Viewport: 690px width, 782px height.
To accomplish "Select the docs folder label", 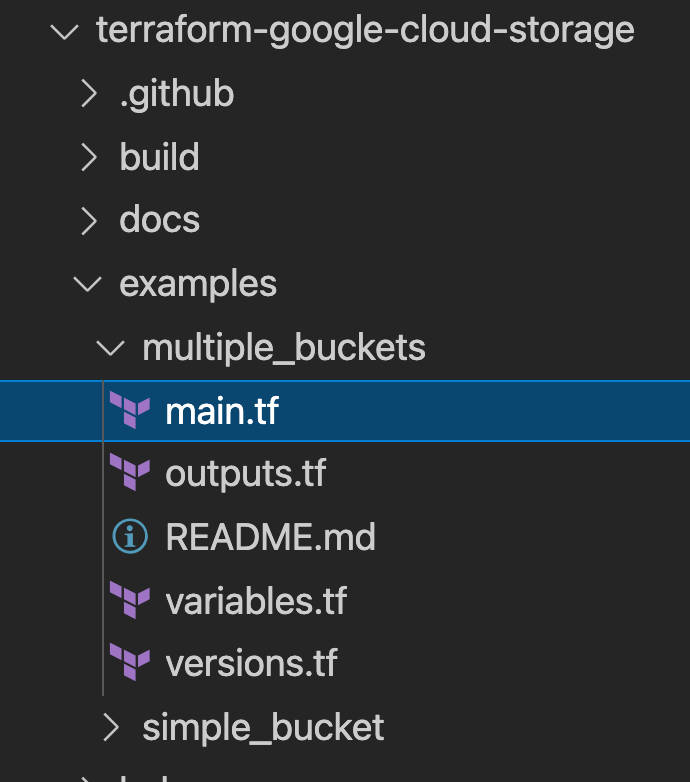I will (x=160, y=220).
